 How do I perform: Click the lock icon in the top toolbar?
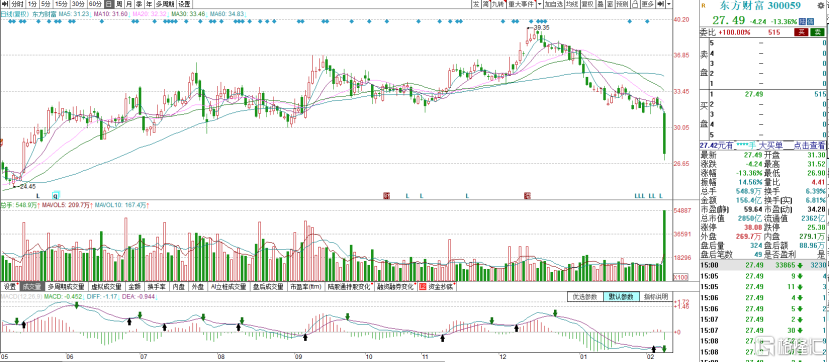pos(635,4)
